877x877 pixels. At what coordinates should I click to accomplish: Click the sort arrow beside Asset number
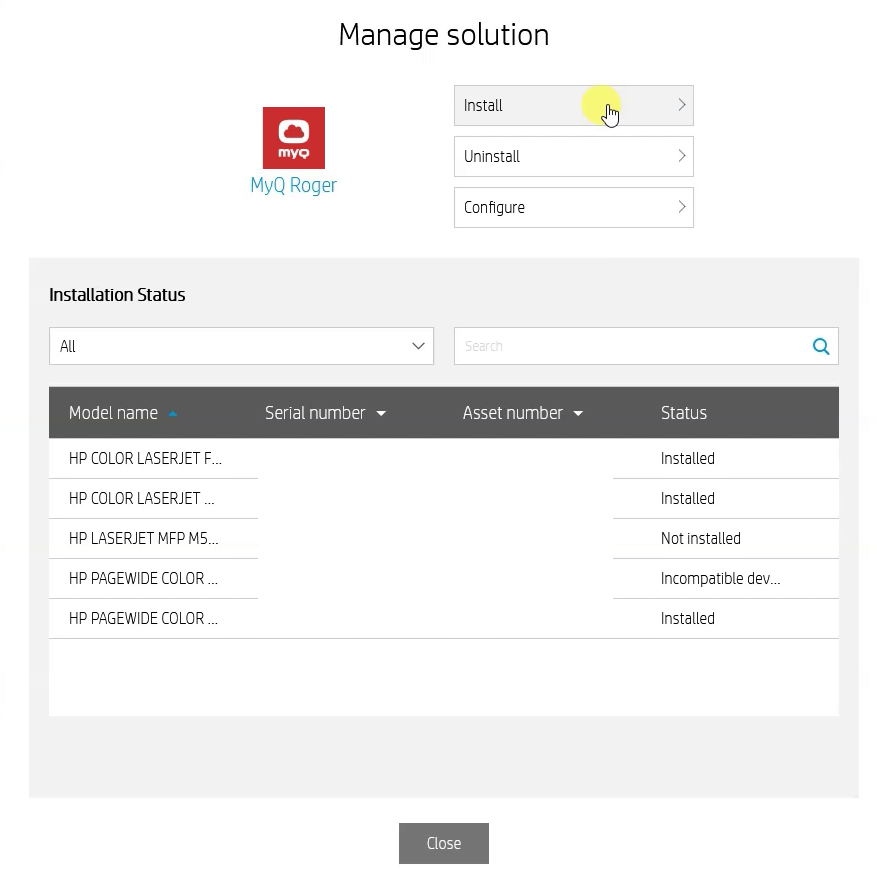pyautogui.click(x=578, y=412)
